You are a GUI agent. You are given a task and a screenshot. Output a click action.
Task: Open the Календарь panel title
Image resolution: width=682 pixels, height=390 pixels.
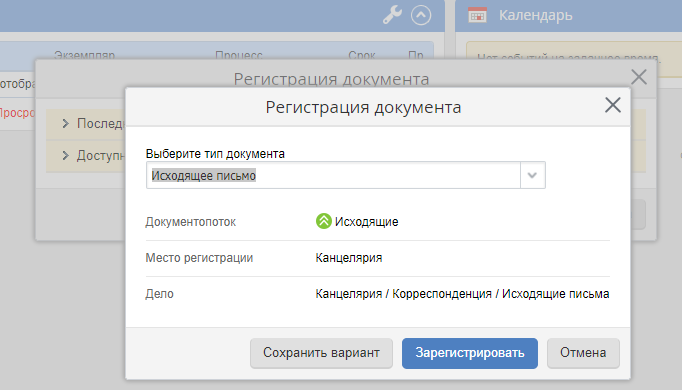tap(535, 15)
